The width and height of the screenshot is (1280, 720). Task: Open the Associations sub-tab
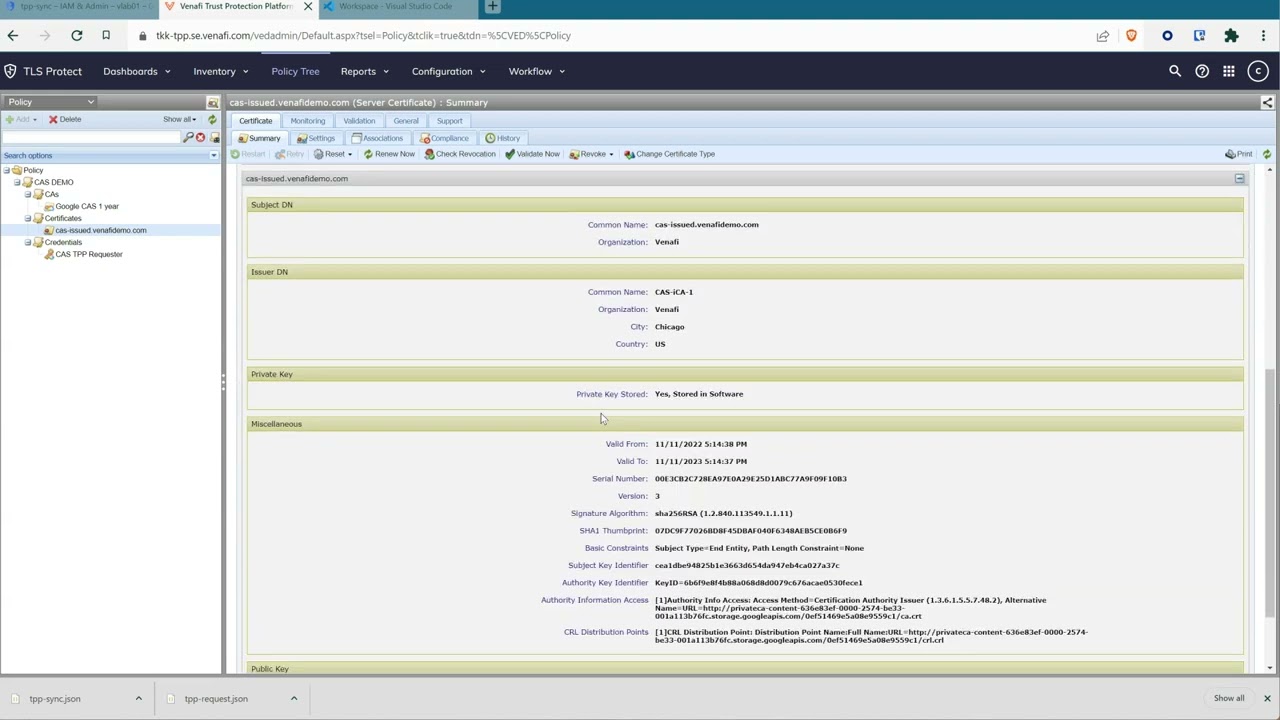[377, 138]
